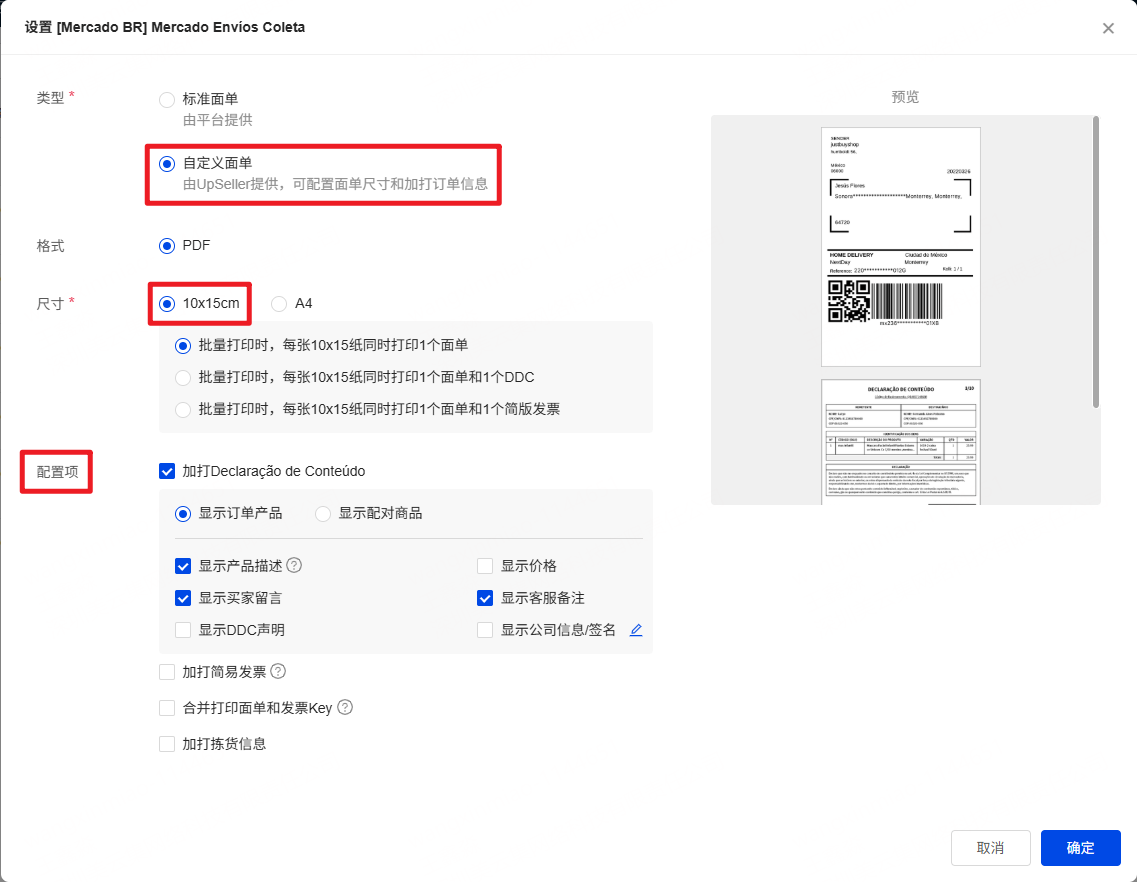
Task: Click the 取消 cancel button
Action: [990, 848]
